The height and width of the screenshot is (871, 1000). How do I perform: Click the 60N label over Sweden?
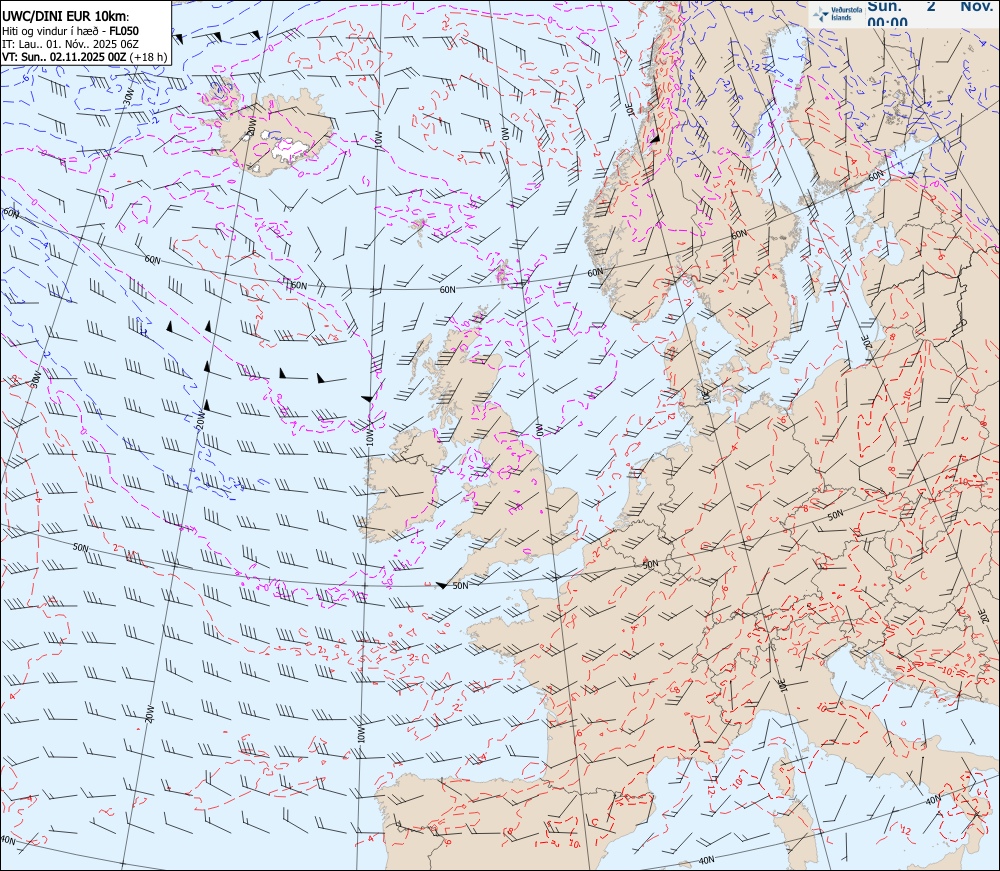click(739, 235)
